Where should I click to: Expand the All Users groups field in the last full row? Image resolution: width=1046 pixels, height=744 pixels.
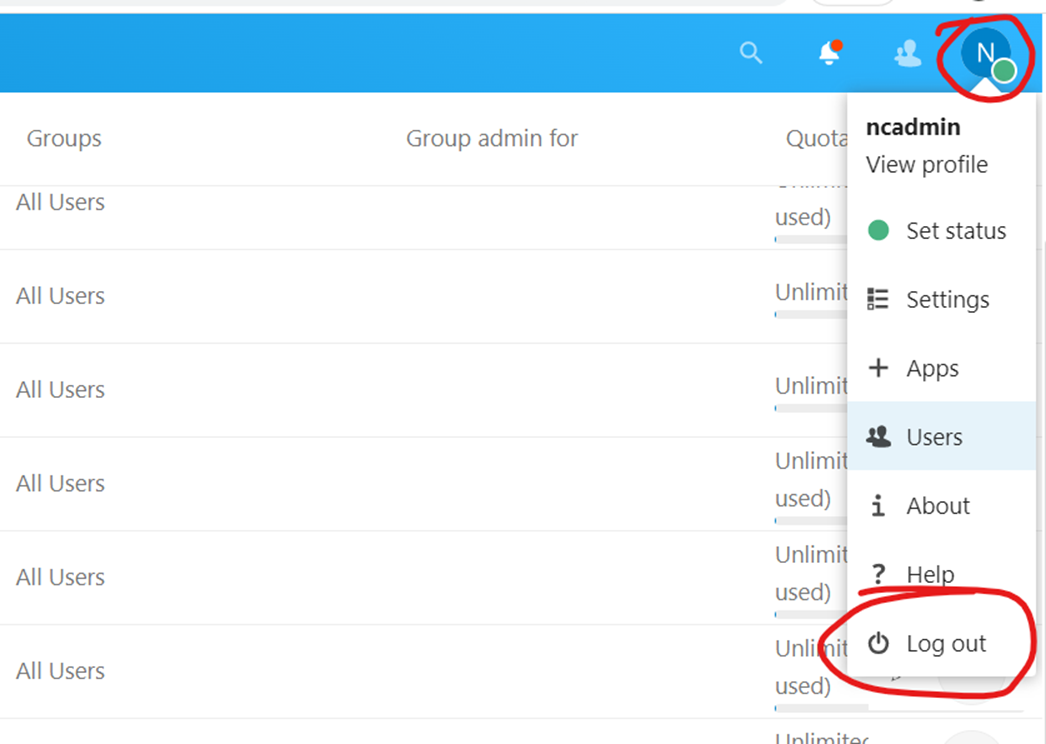click(x=60, y=671)
